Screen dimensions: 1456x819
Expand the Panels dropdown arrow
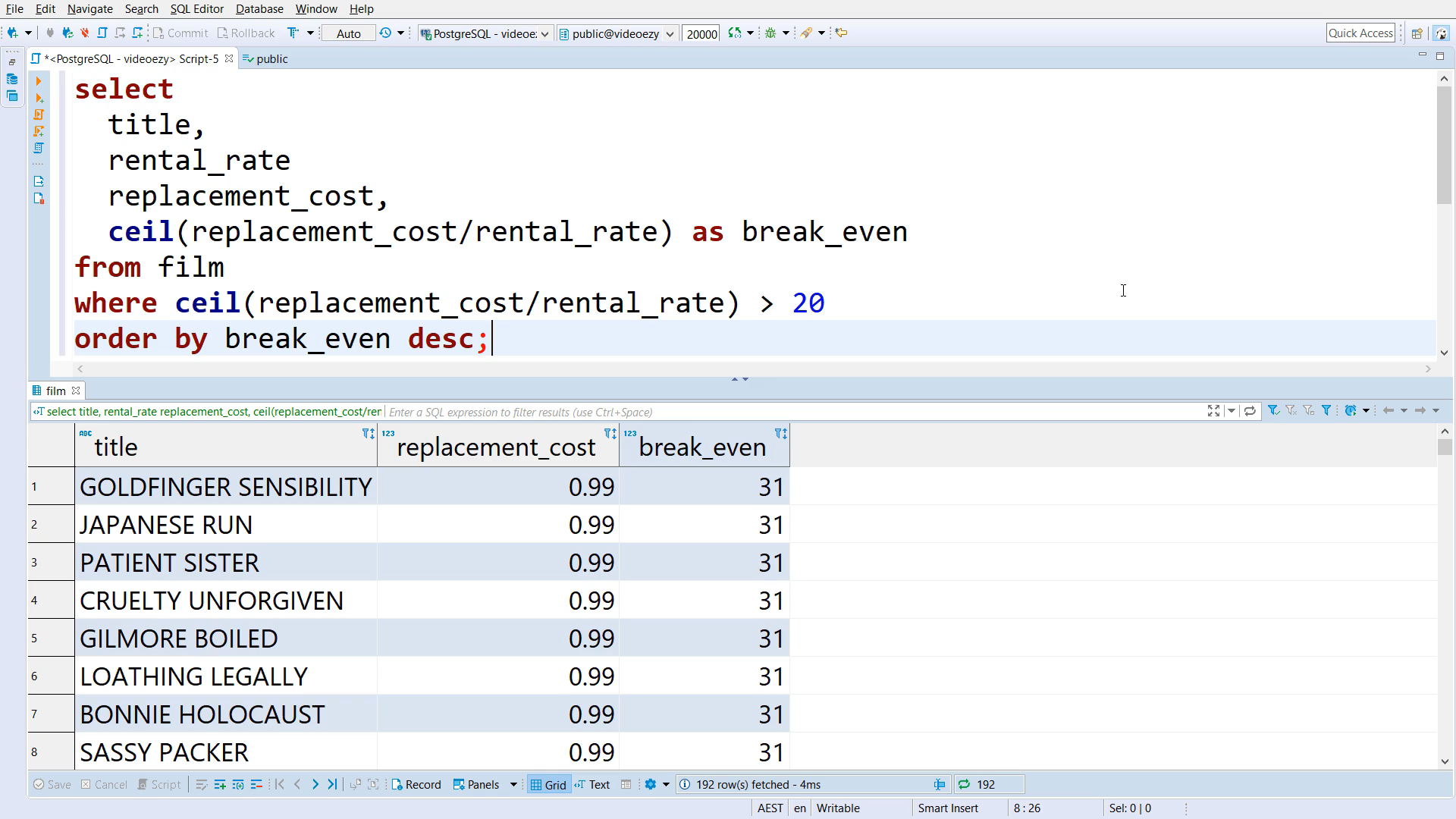[x=513, y=785]
